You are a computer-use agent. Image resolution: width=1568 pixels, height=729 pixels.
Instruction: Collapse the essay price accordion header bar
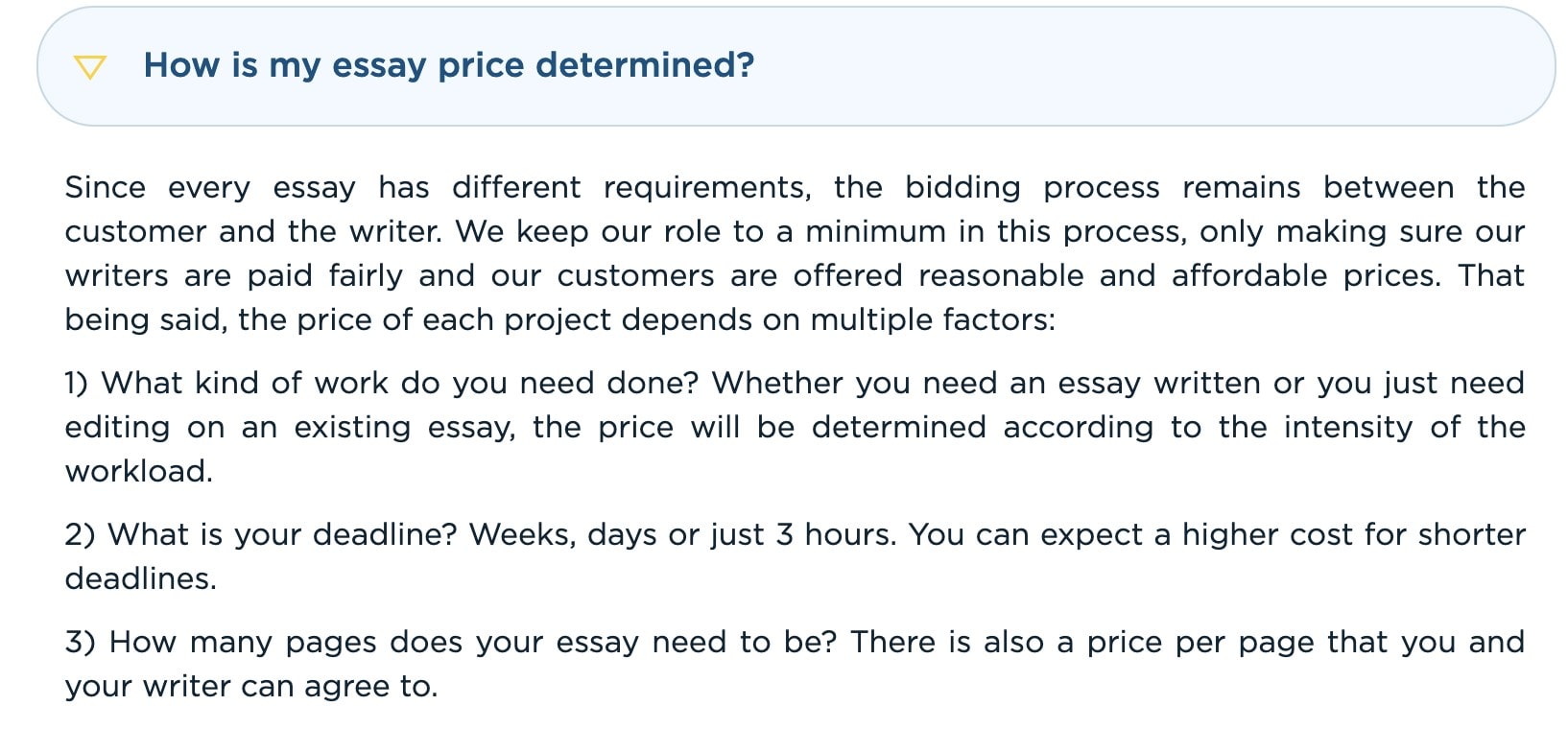pos(796,66)
